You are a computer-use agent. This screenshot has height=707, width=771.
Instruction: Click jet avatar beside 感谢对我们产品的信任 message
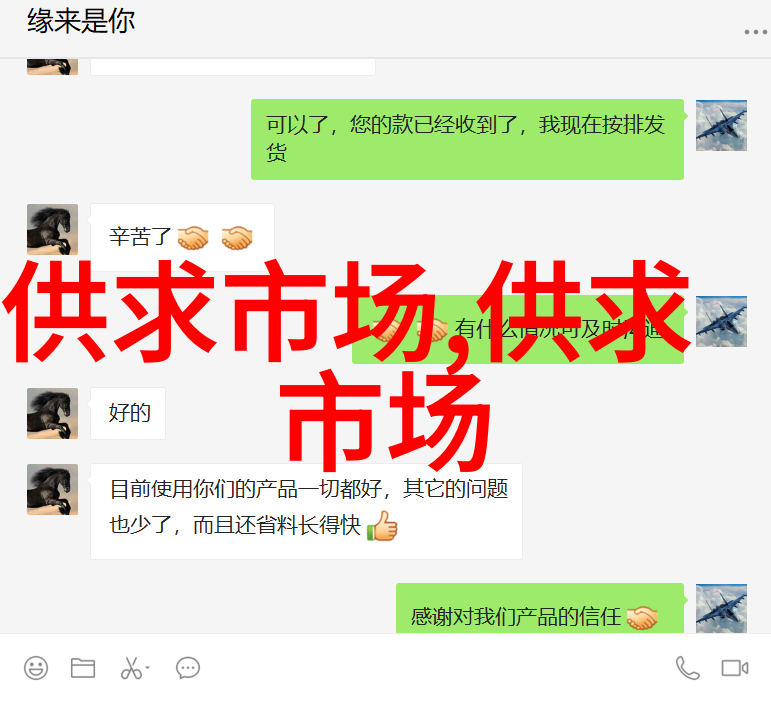(721, 608)
